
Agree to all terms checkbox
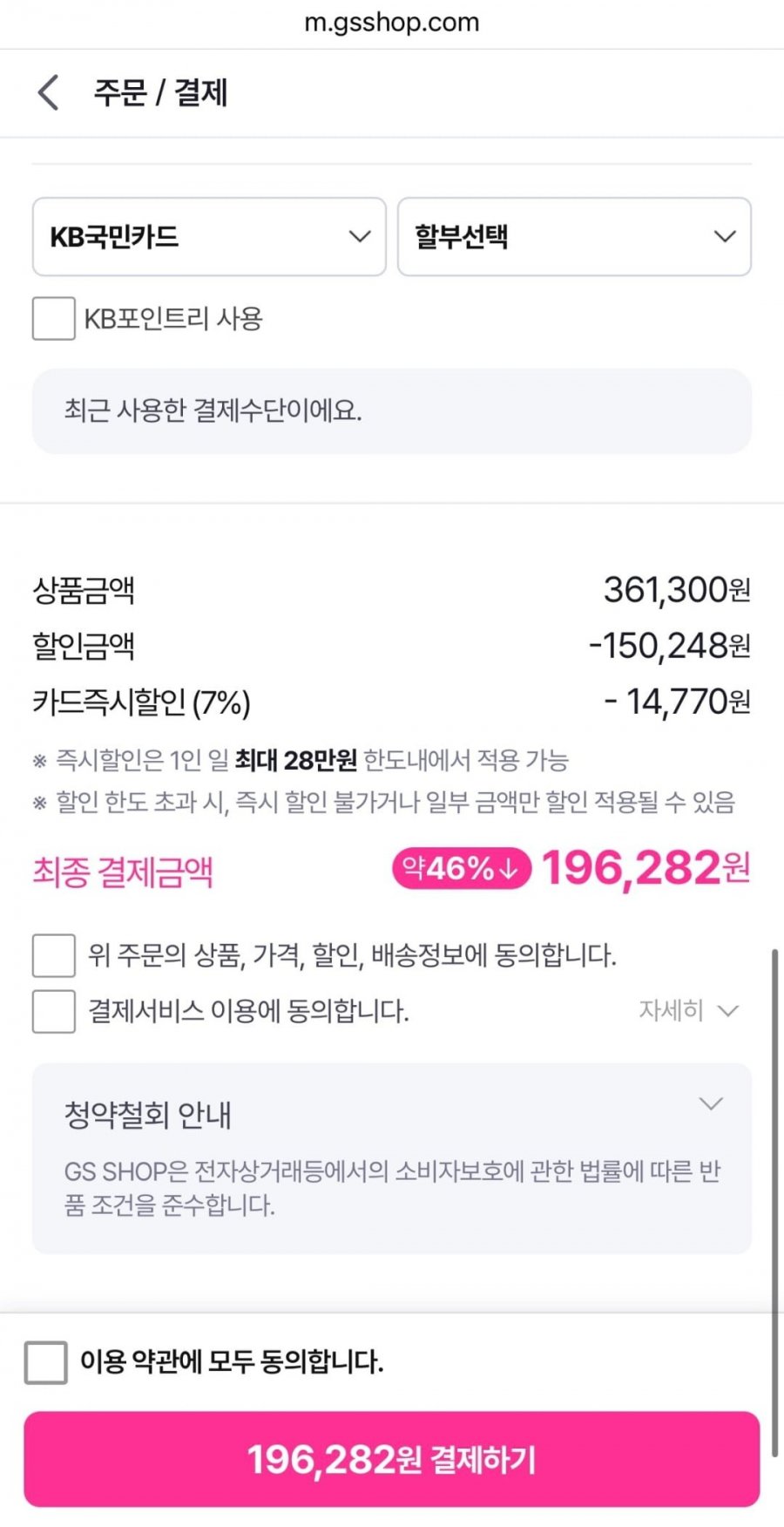(x=46, y=1361)
